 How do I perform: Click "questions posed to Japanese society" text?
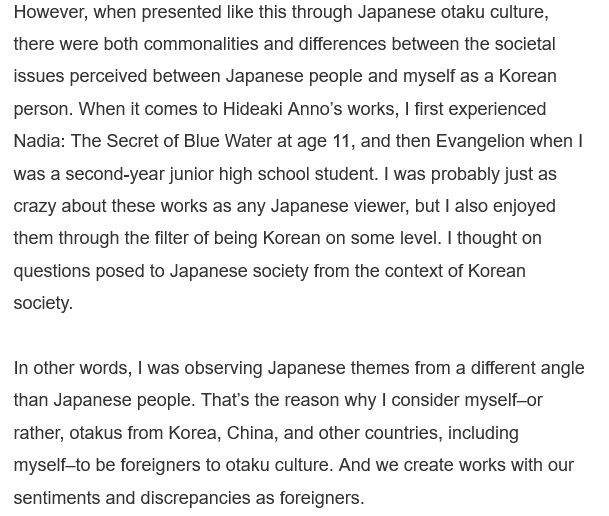[x=161, y=271]
